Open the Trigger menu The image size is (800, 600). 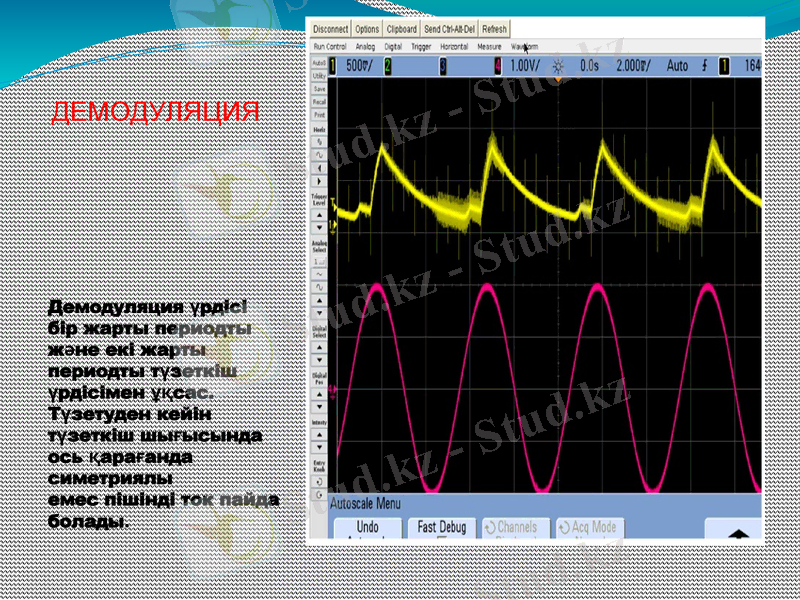coord(421,46)
